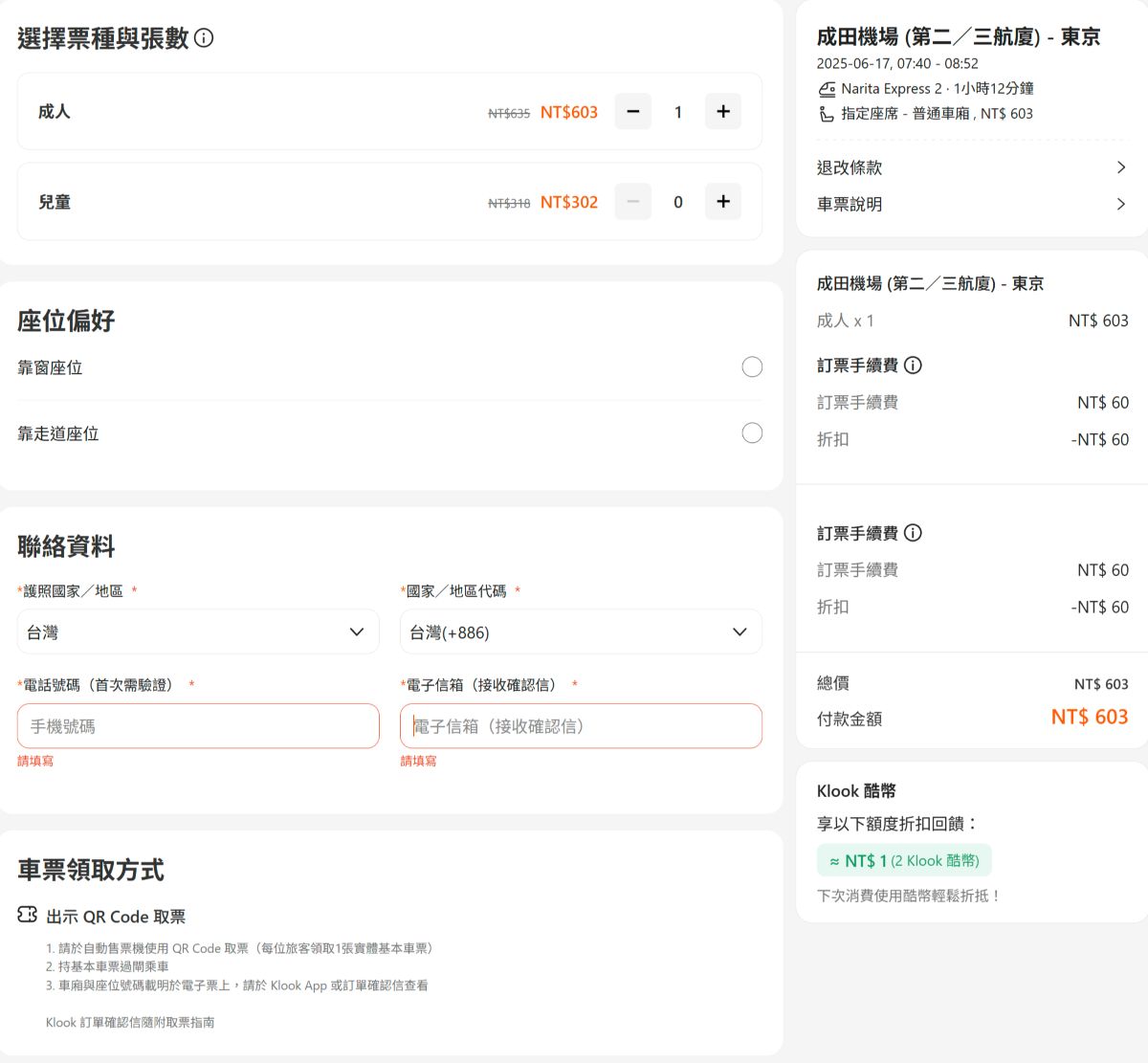Decrease the 成人 ticket count
This screenshot has width=1148, height=1063.
(x=632, y=111)
